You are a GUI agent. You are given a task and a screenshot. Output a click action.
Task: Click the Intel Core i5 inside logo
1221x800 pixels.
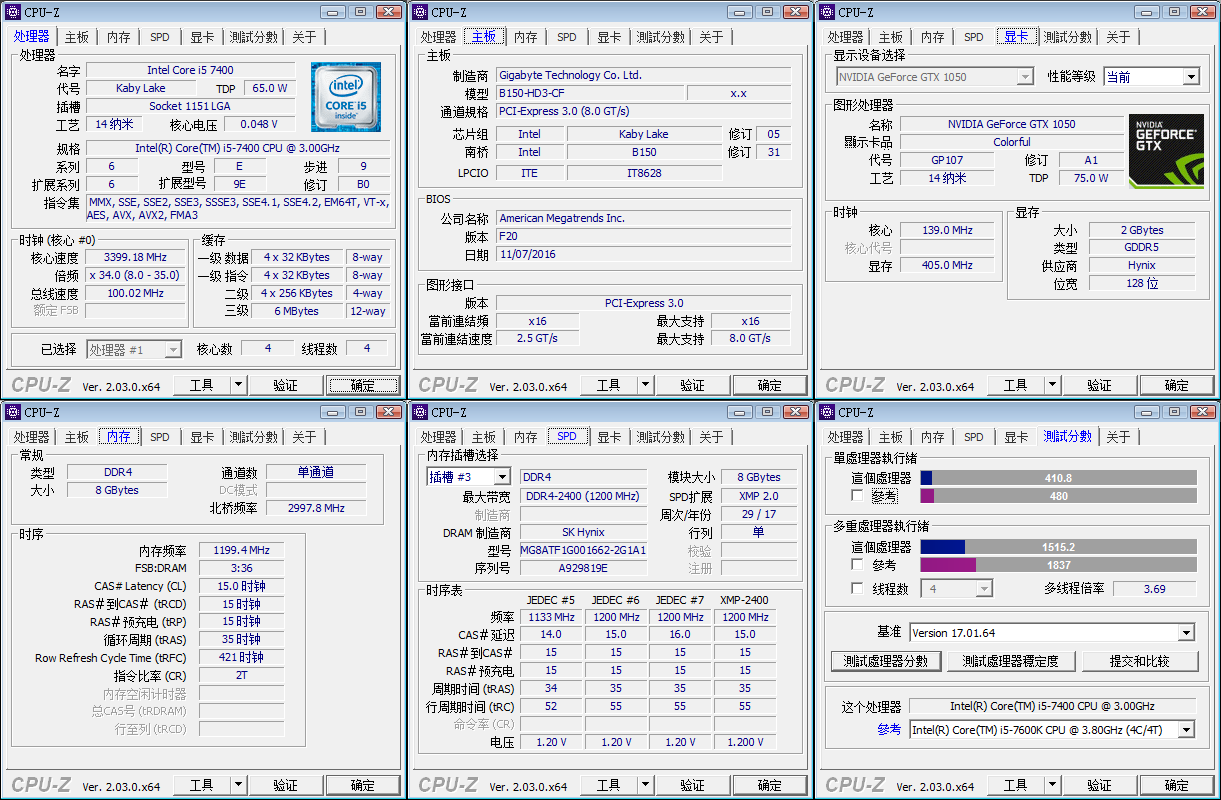(x=346, y=96)
